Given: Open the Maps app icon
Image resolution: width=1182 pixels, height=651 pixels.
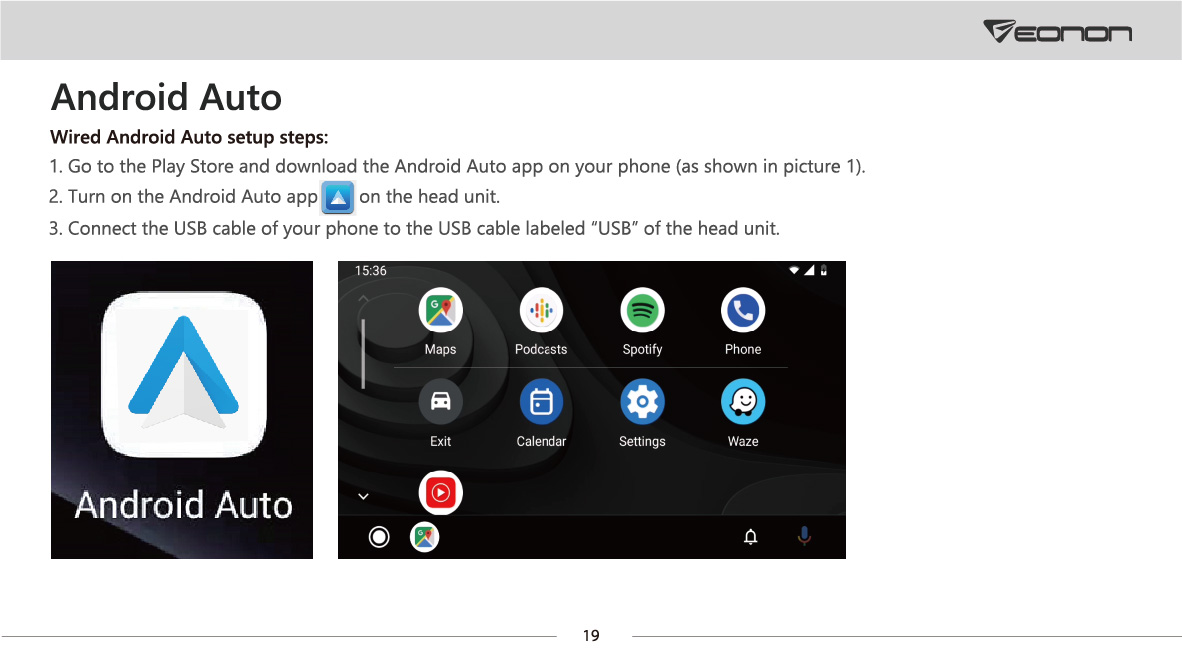Looking at the screenshot, I should (x=440, y=310).
